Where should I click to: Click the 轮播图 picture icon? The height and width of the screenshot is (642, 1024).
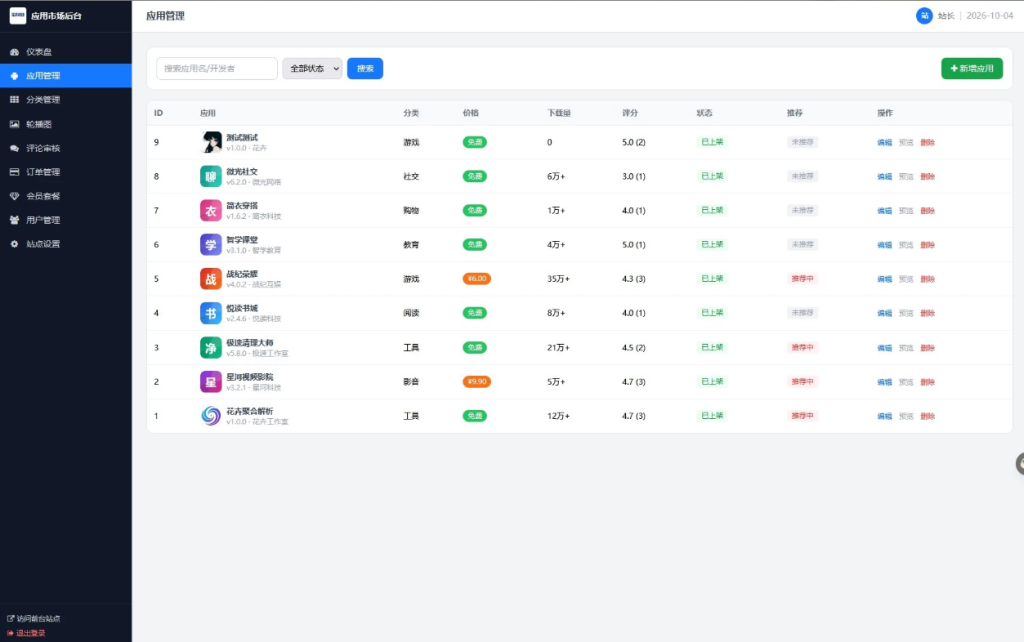pyautogui.click(x=14, y=124)
